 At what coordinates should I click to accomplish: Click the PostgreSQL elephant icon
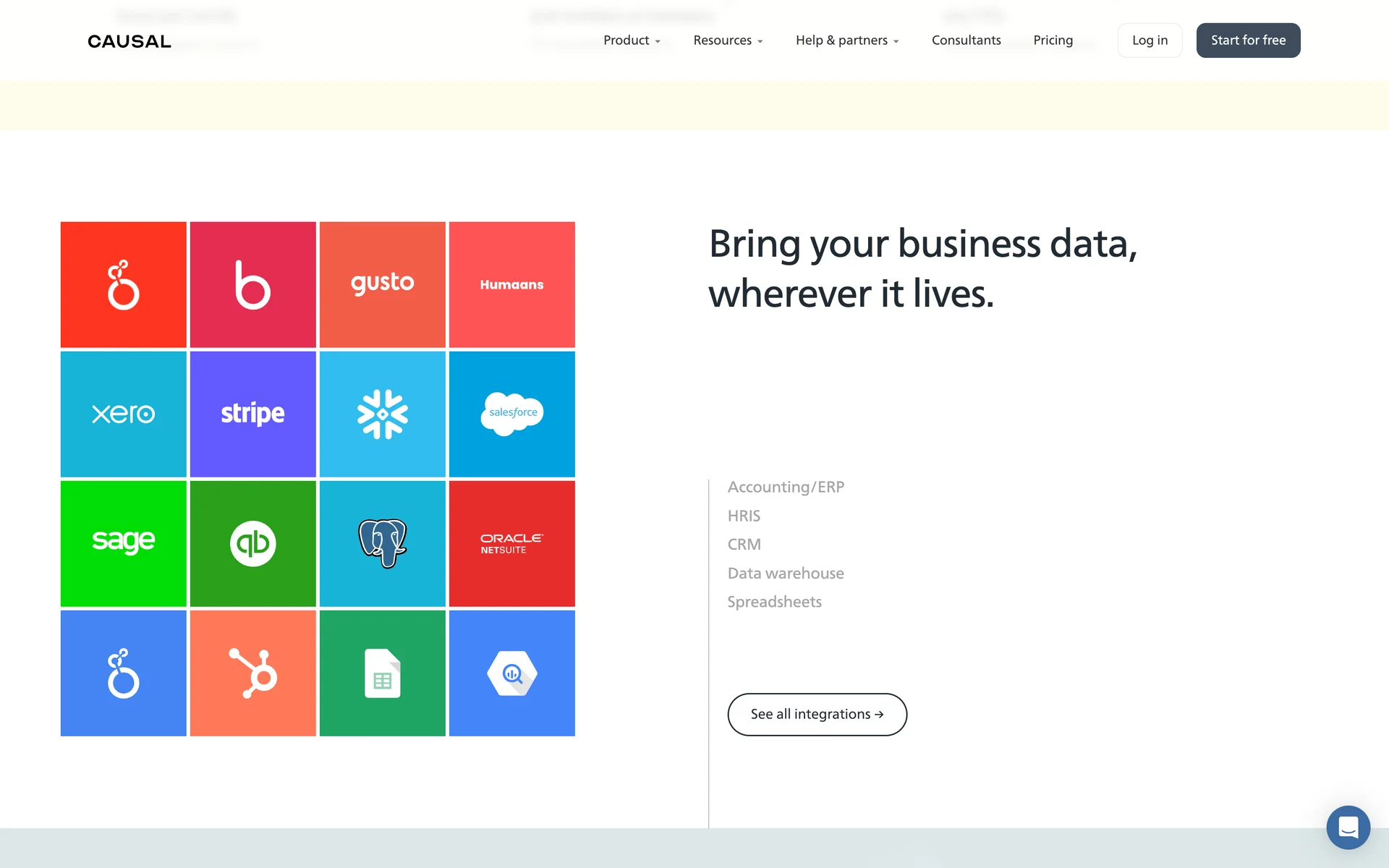click(382, 543)
